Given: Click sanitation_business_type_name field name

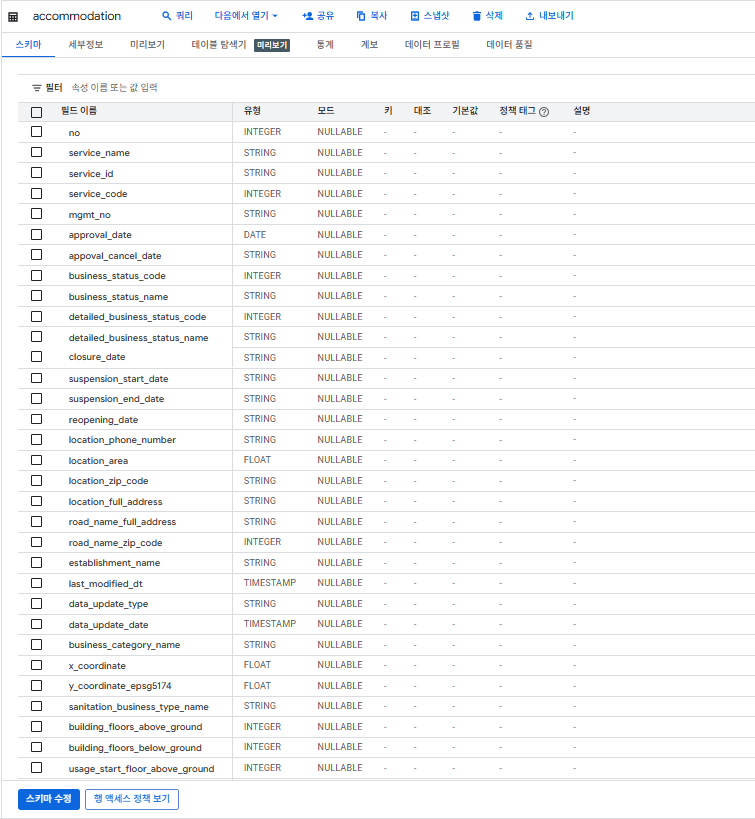Looking at the screenshot, I should coord(138,707).
